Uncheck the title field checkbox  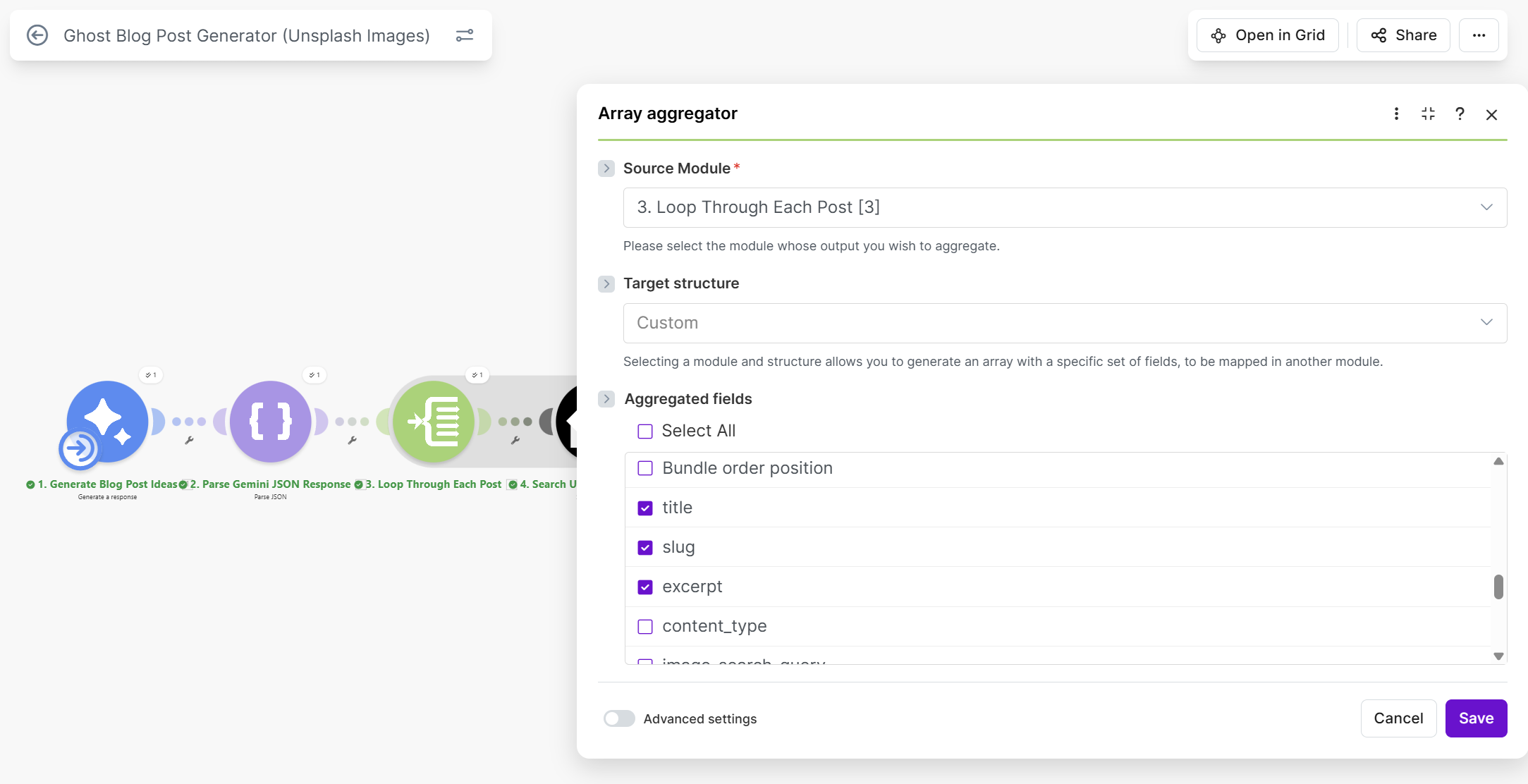point(645,508)
